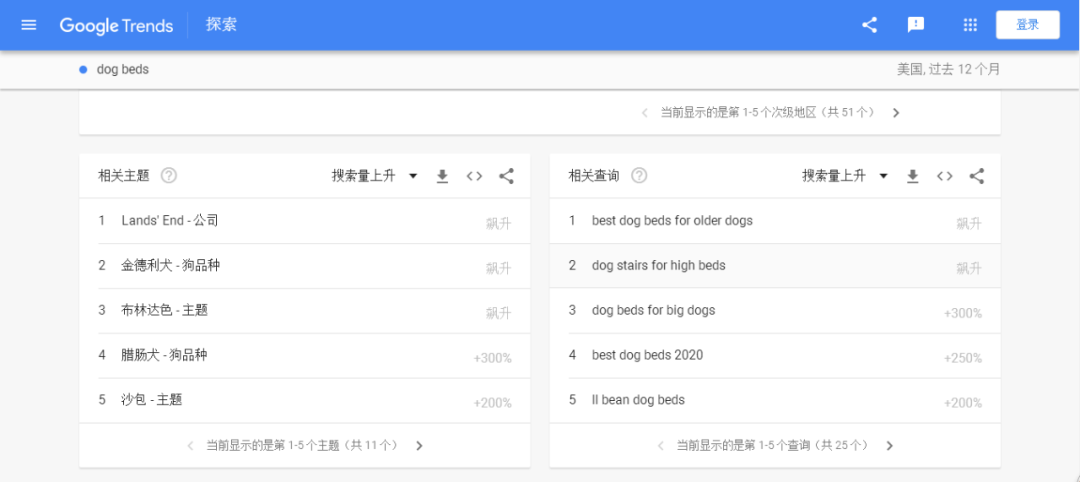The height and width of the screenshot is (482, 1080).
Task: Open query best dog beds for older dogs
Action: pyautogui.click(x=672, y=220)
